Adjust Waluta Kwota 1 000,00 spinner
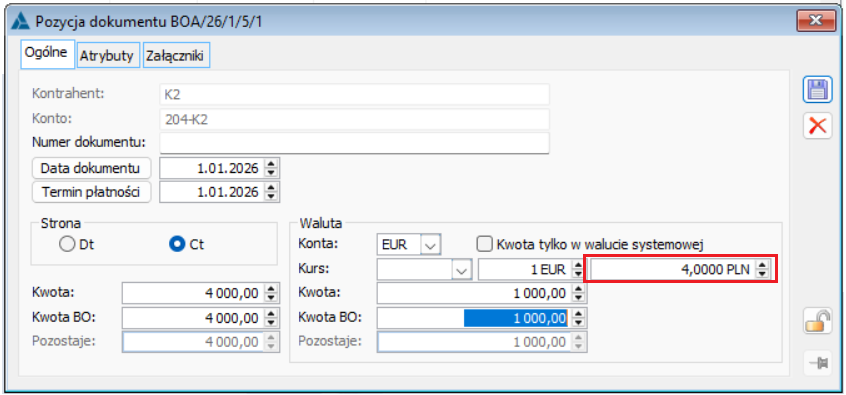This screenshot has width=846, height=395. pyautogui.click(x=578, y=294)
